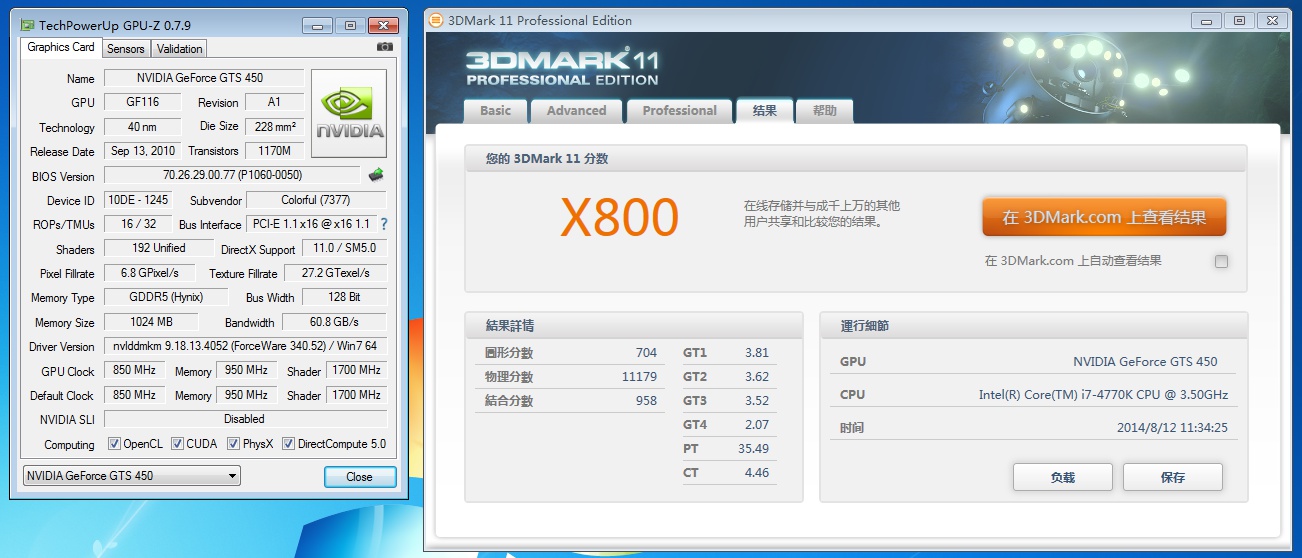Click the Driver Version field

245,346
